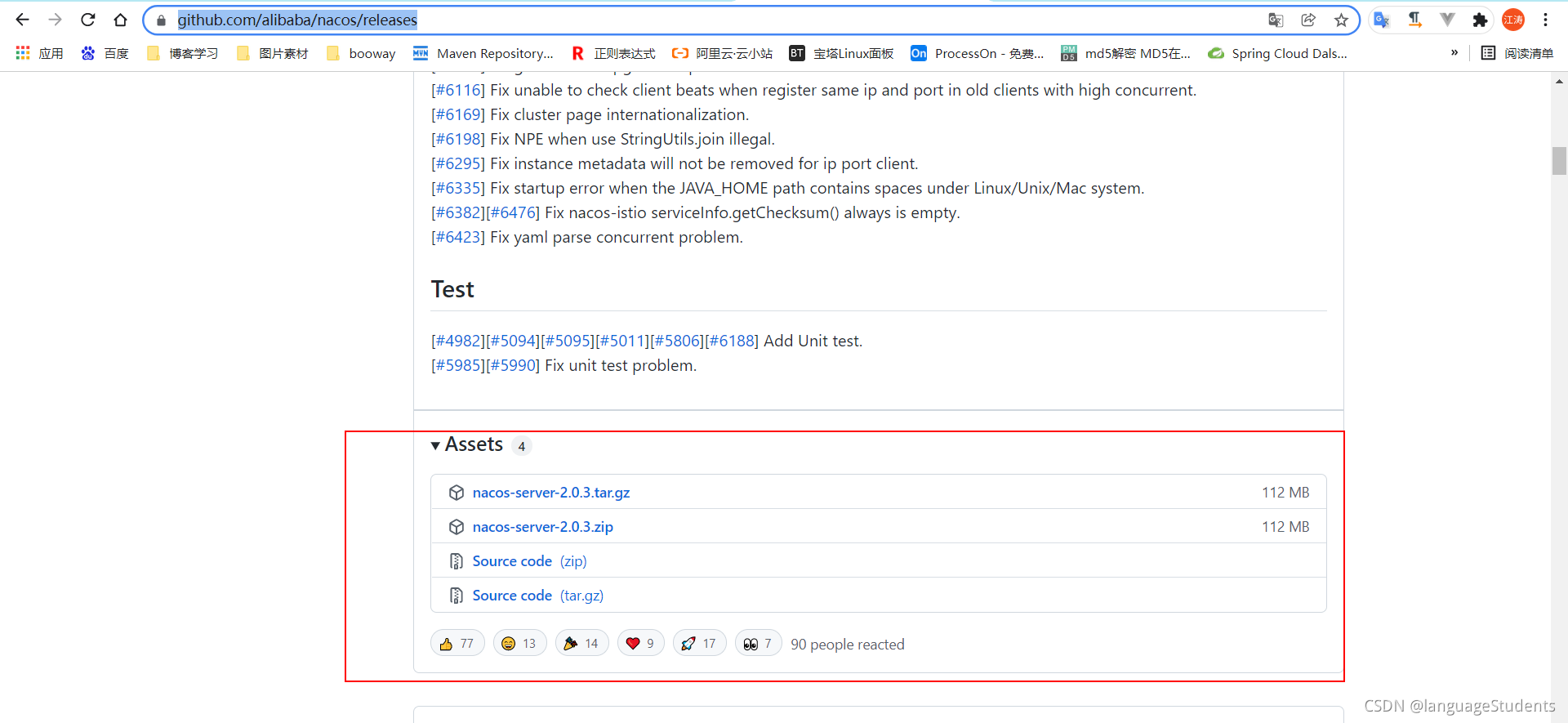Open issue #6335 link
Viewport: 1568px width, 723px height.
[x=458, y=188]
